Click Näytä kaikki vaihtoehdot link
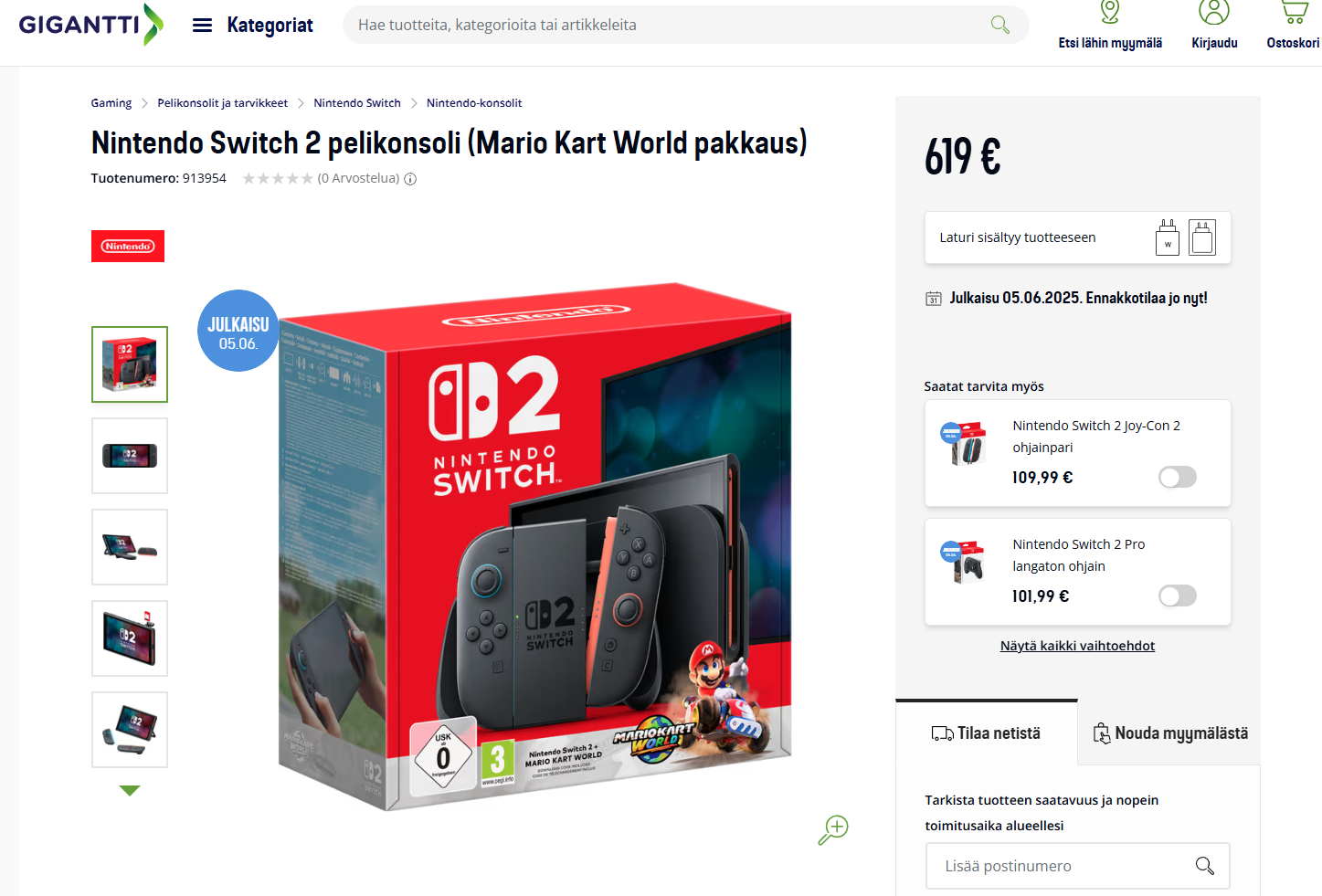Image resolution: width=1322 pixels, height=896 pixels. 1077,646
